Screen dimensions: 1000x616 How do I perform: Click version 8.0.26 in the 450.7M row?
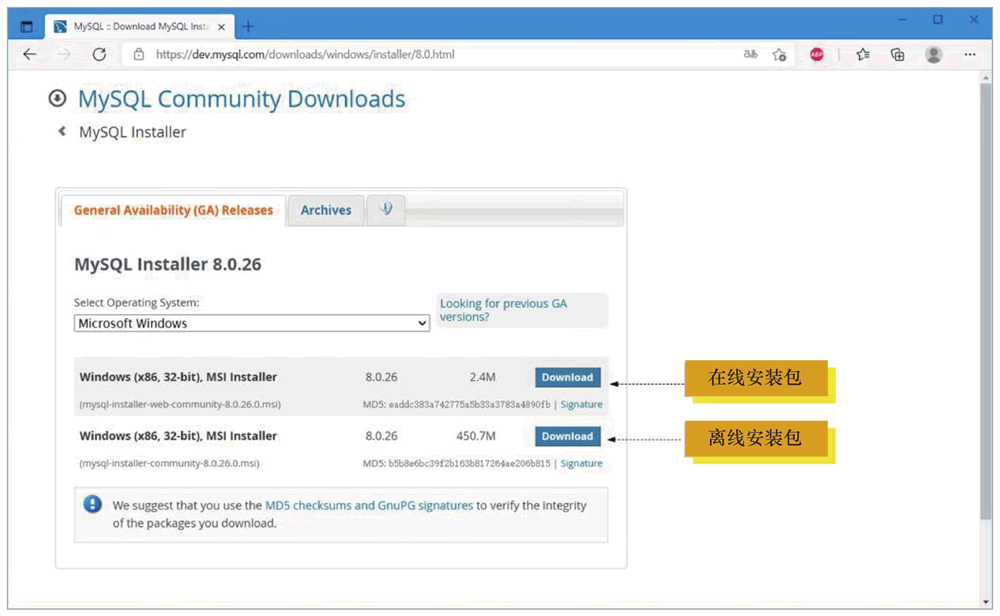(381, 436)
